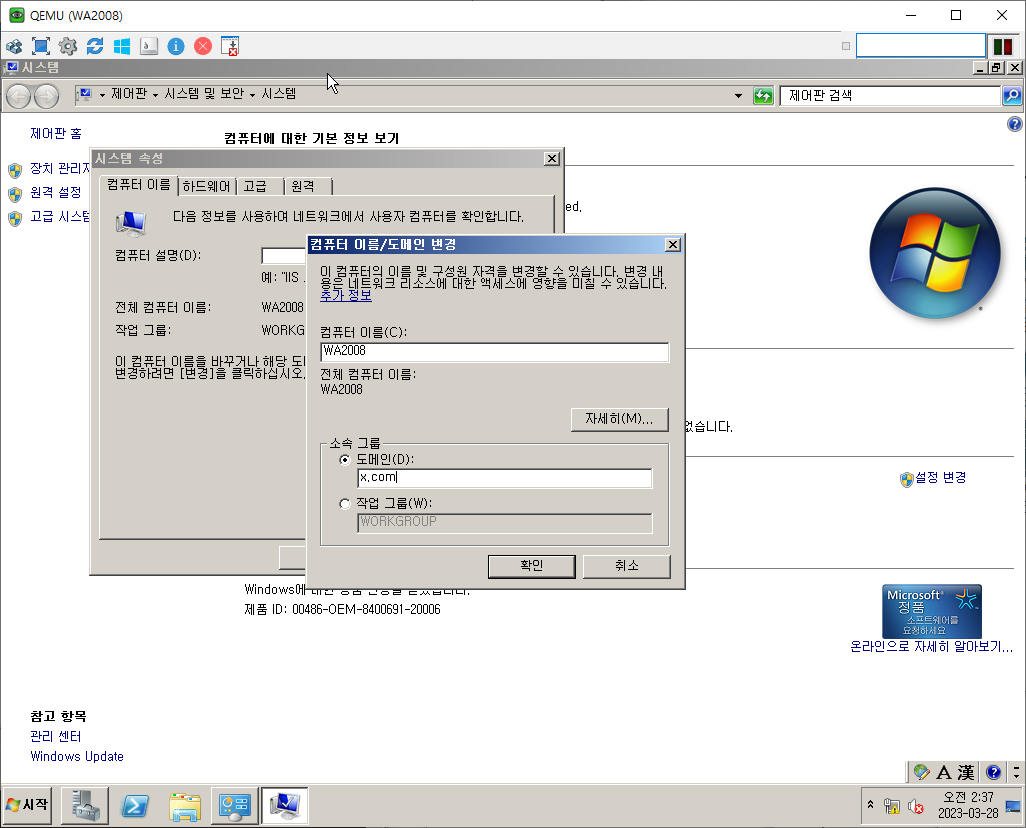Open the 원격 설정 link
The image size is (1026, 828).
click(x=56, y=192)
